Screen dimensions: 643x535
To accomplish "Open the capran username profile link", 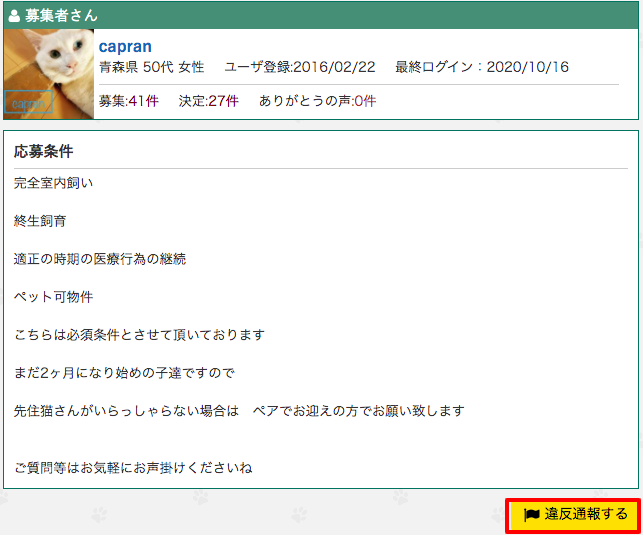I will click(125, 47).
